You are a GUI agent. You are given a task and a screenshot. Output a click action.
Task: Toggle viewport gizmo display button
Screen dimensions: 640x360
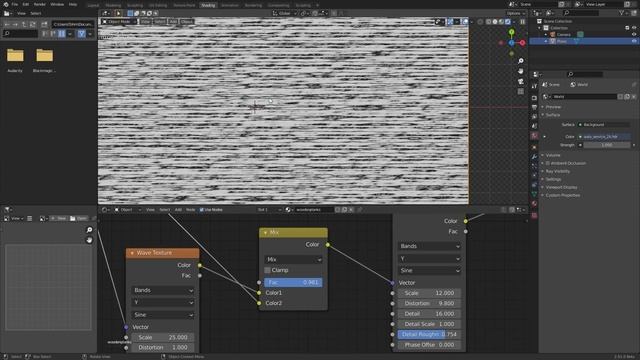[450, 22]
